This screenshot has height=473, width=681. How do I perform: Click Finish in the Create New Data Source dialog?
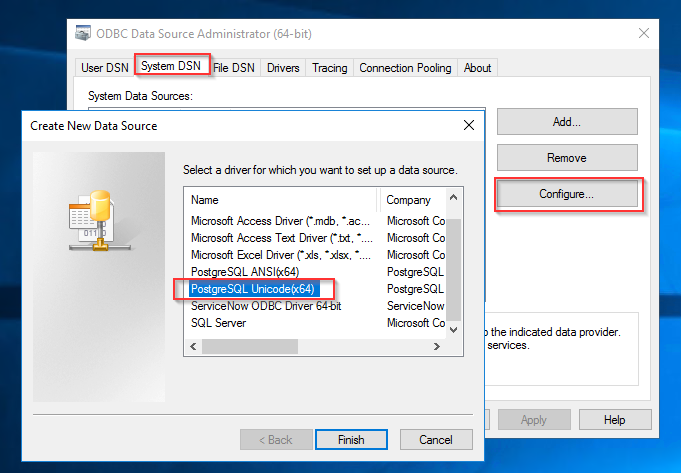pos(351,440)
